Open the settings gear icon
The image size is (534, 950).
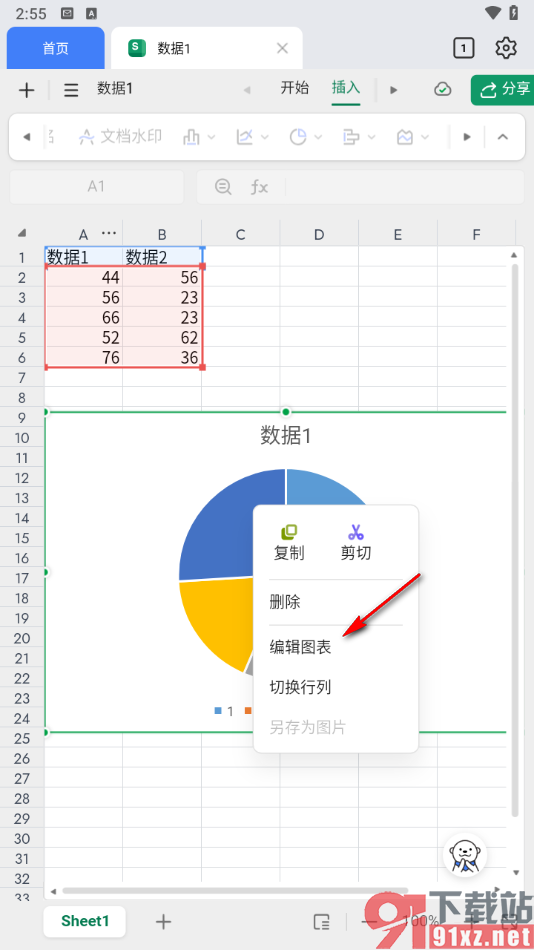tap(506, 48)
